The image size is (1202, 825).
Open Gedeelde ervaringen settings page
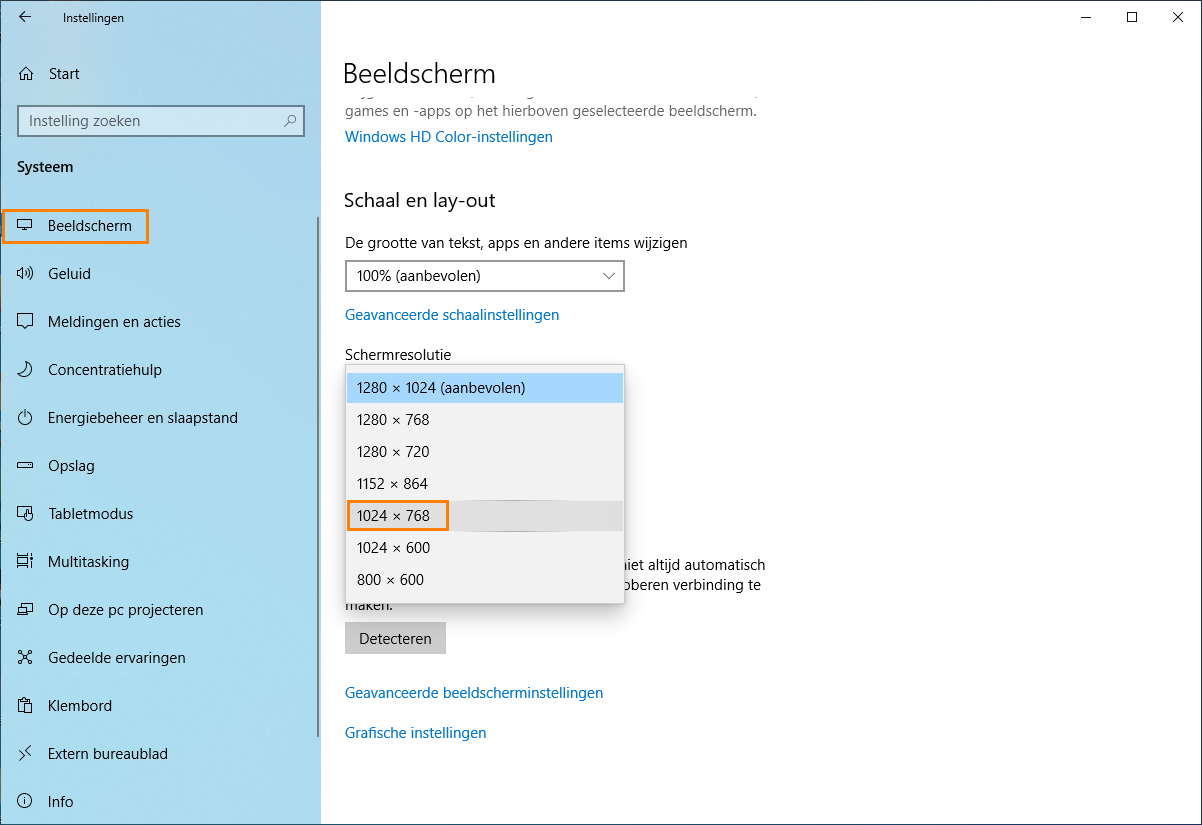pyautogui.click(x=116, y=658)
